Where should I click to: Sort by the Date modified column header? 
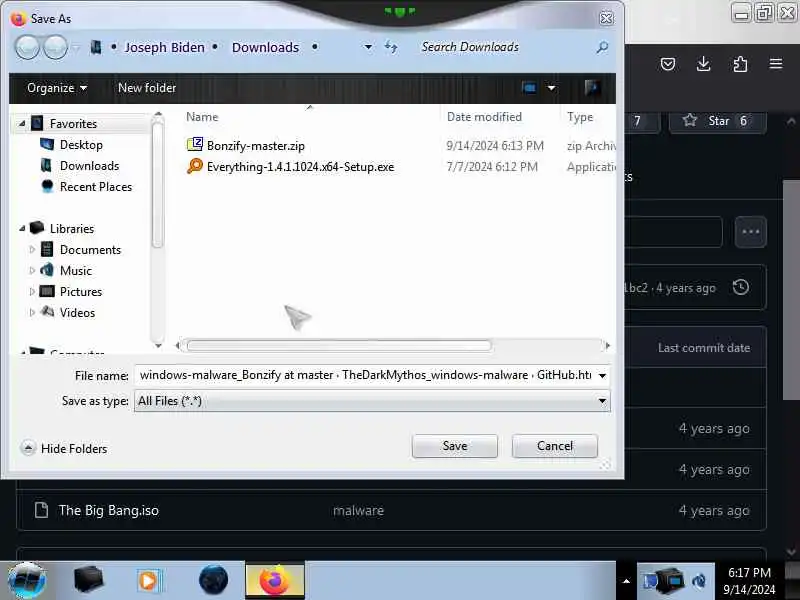(484, 117)
